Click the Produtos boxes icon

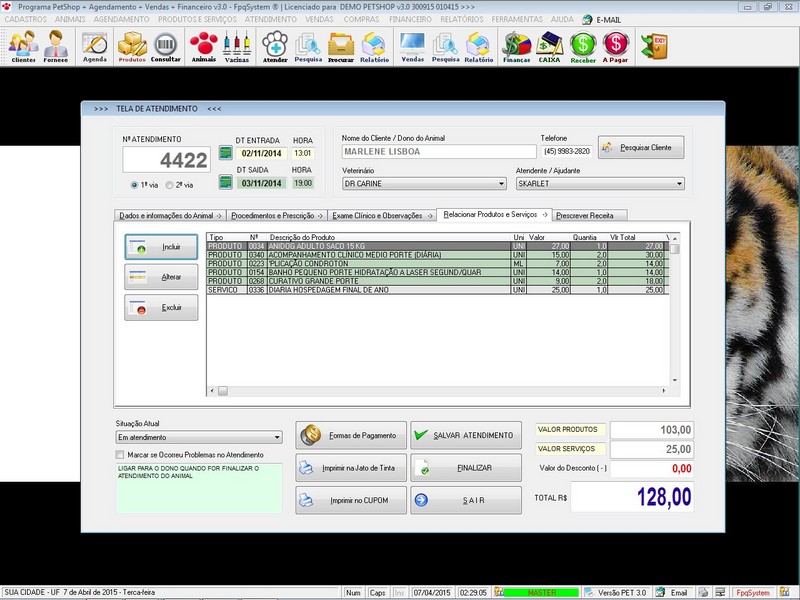tap(132, 46)
